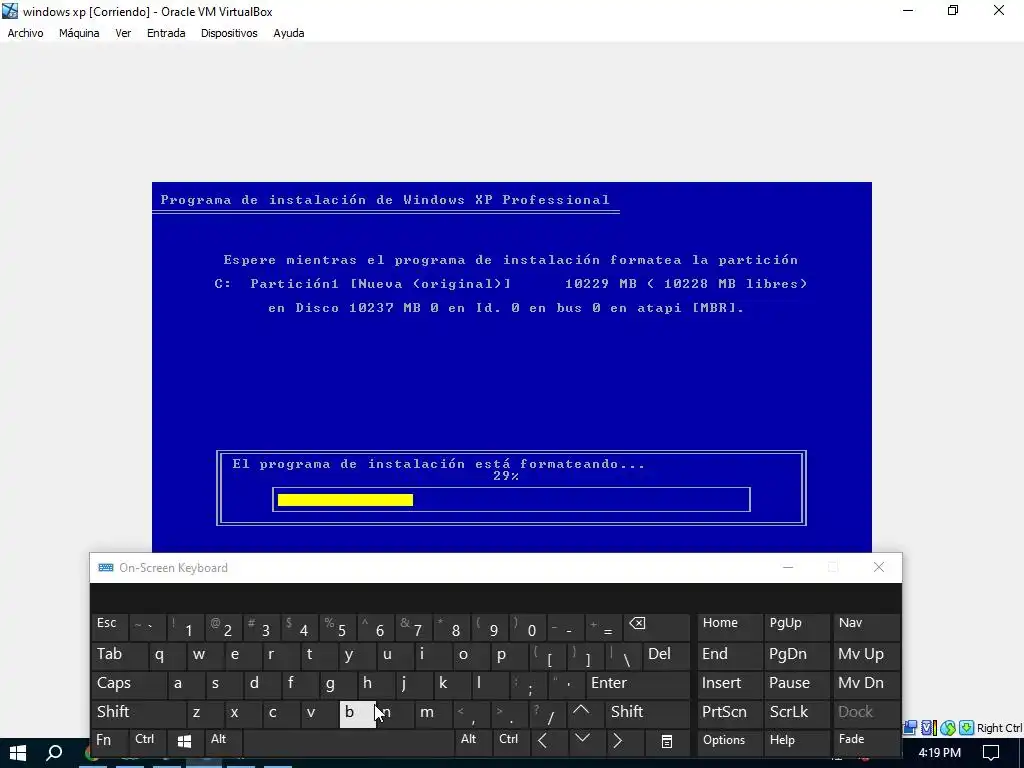Viewport: 1024px width, 768px height.
Task: Toggle the Alt key beside the Windows key
Action: coord(224,741)
